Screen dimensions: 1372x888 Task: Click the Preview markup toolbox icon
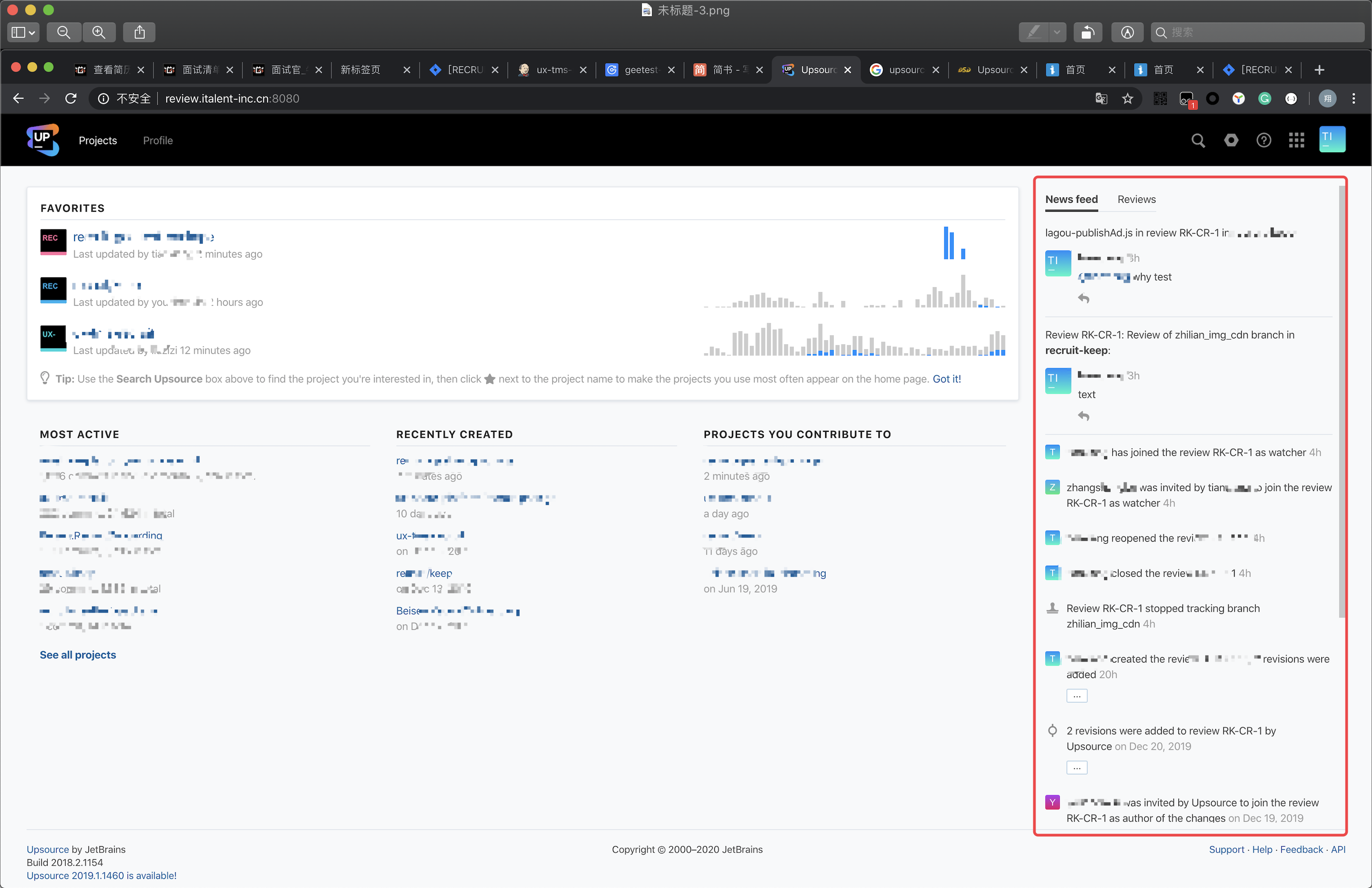(1127, 32)
